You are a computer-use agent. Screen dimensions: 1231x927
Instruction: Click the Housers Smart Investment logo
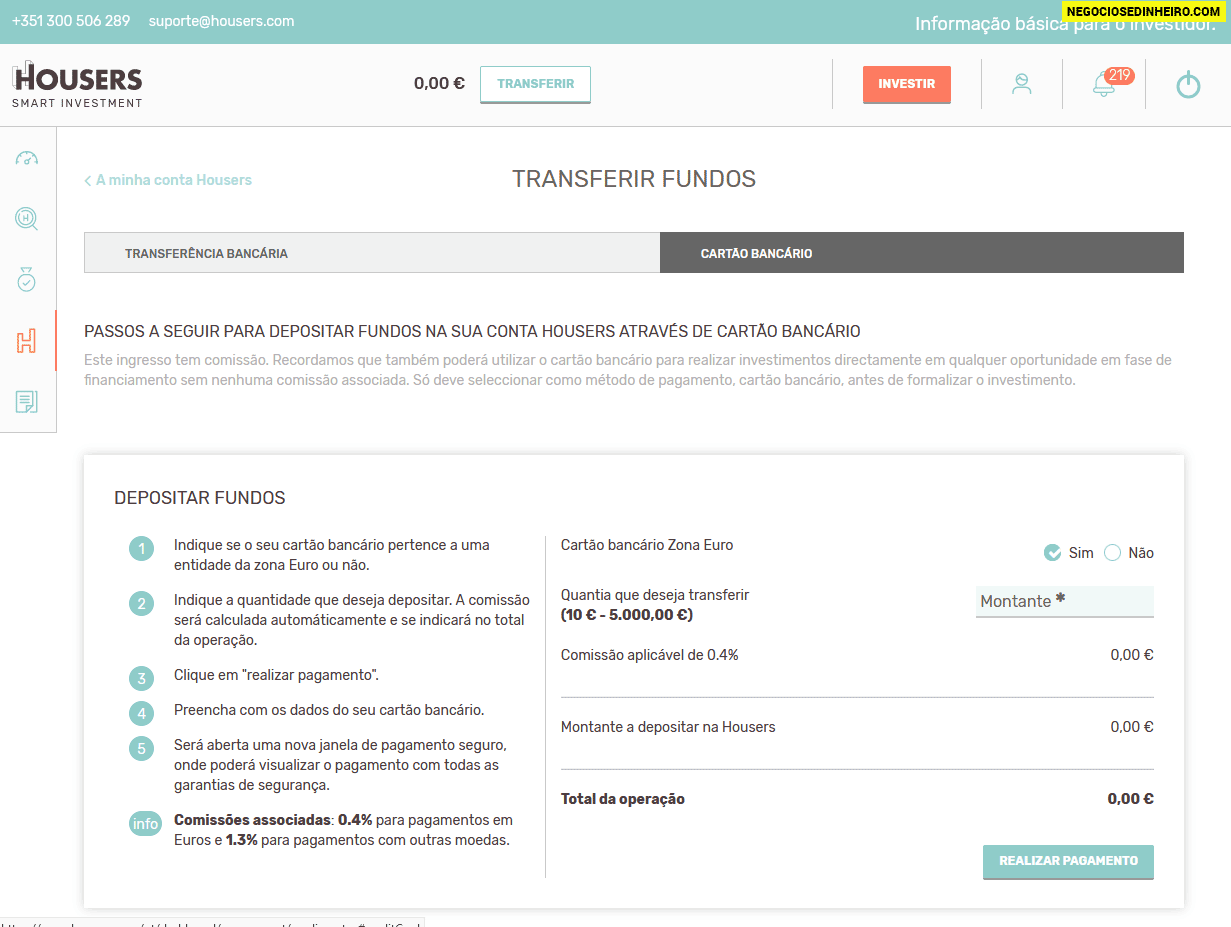coord(77,85)
